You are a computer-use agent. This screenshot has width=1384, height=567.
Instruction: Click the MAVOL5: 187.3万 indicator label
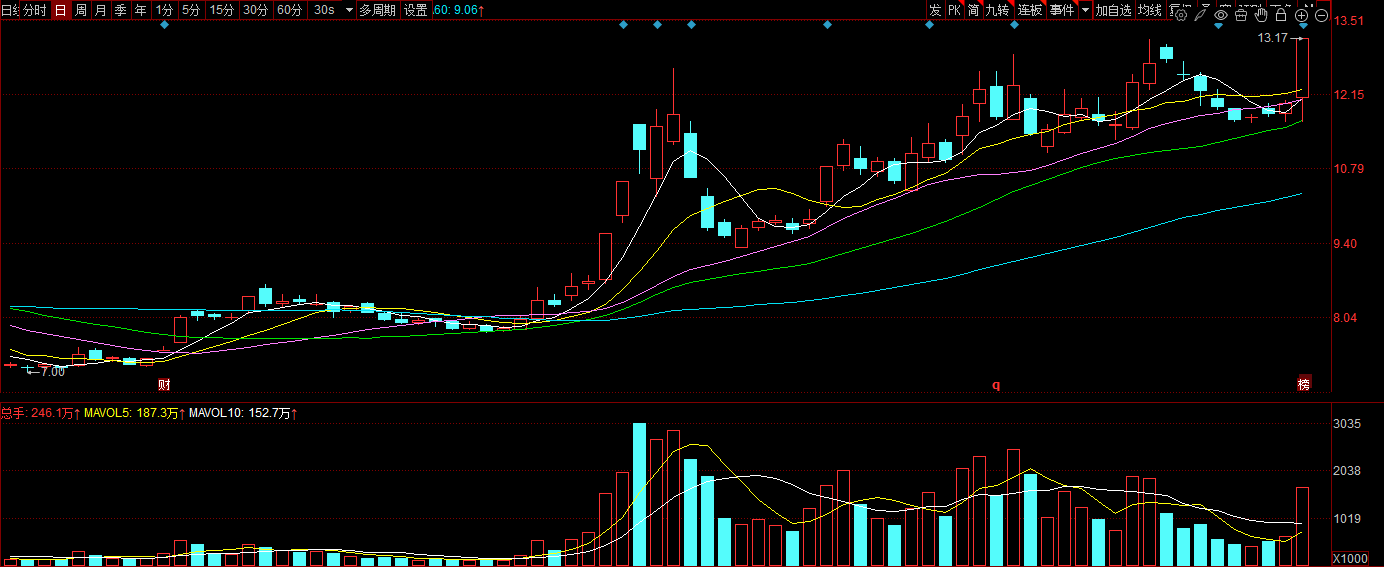click(x=135, y=412)
